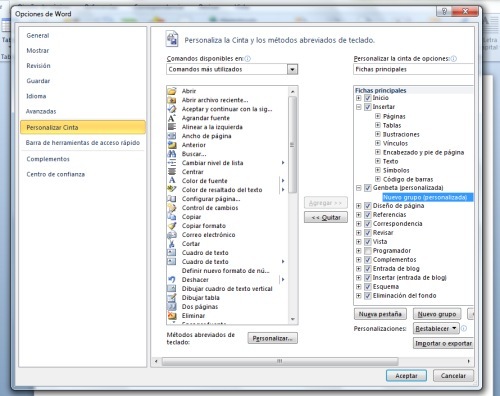Viewport: 500px width, 396px height.
Task: Click the Abrir folder icon in commands list
Action: click(x=172, y=91)
